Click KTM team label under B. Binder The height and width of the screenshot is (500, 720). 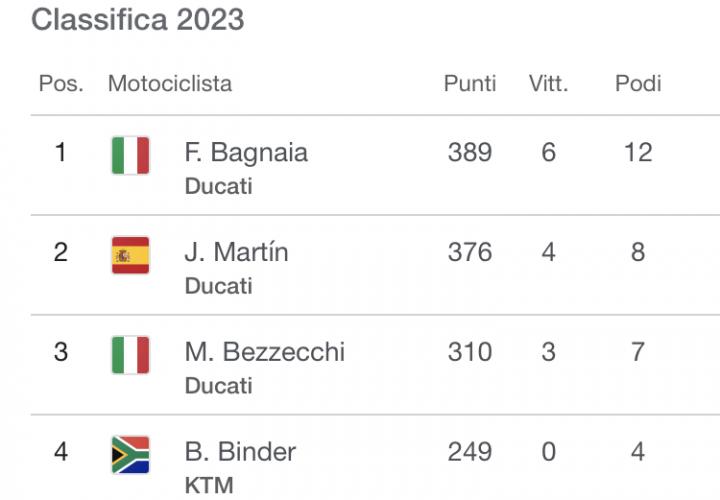(209, 486)
